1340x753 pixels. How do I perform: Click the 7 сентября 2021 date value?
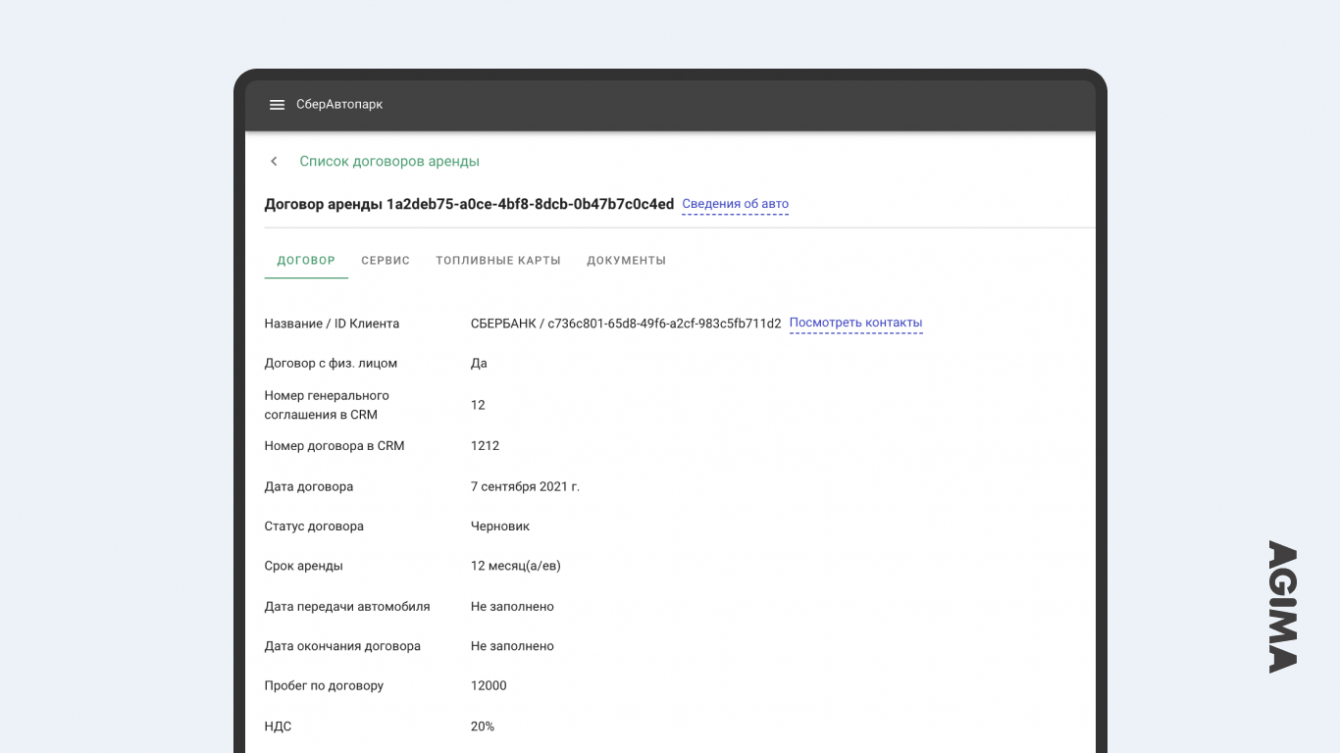pyautogui.click(x=525, y=487)
